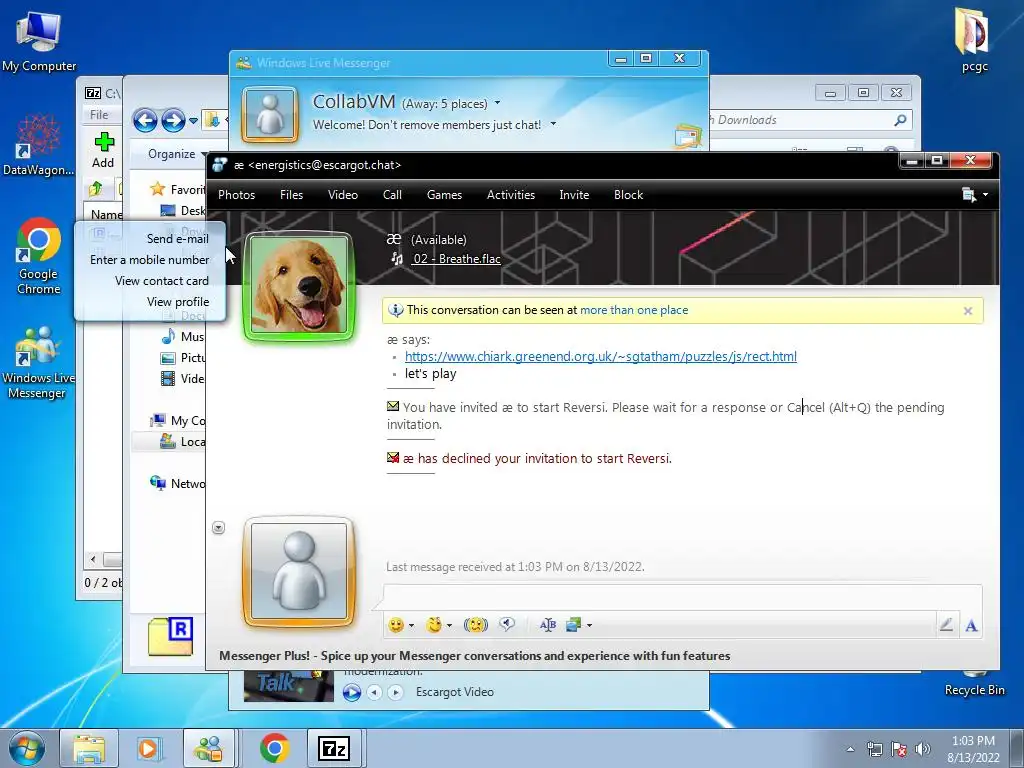This screenshot has width=1024, height=768.
Task: Expand the emoticon dropdown arrow
Action: click(411, 626)
